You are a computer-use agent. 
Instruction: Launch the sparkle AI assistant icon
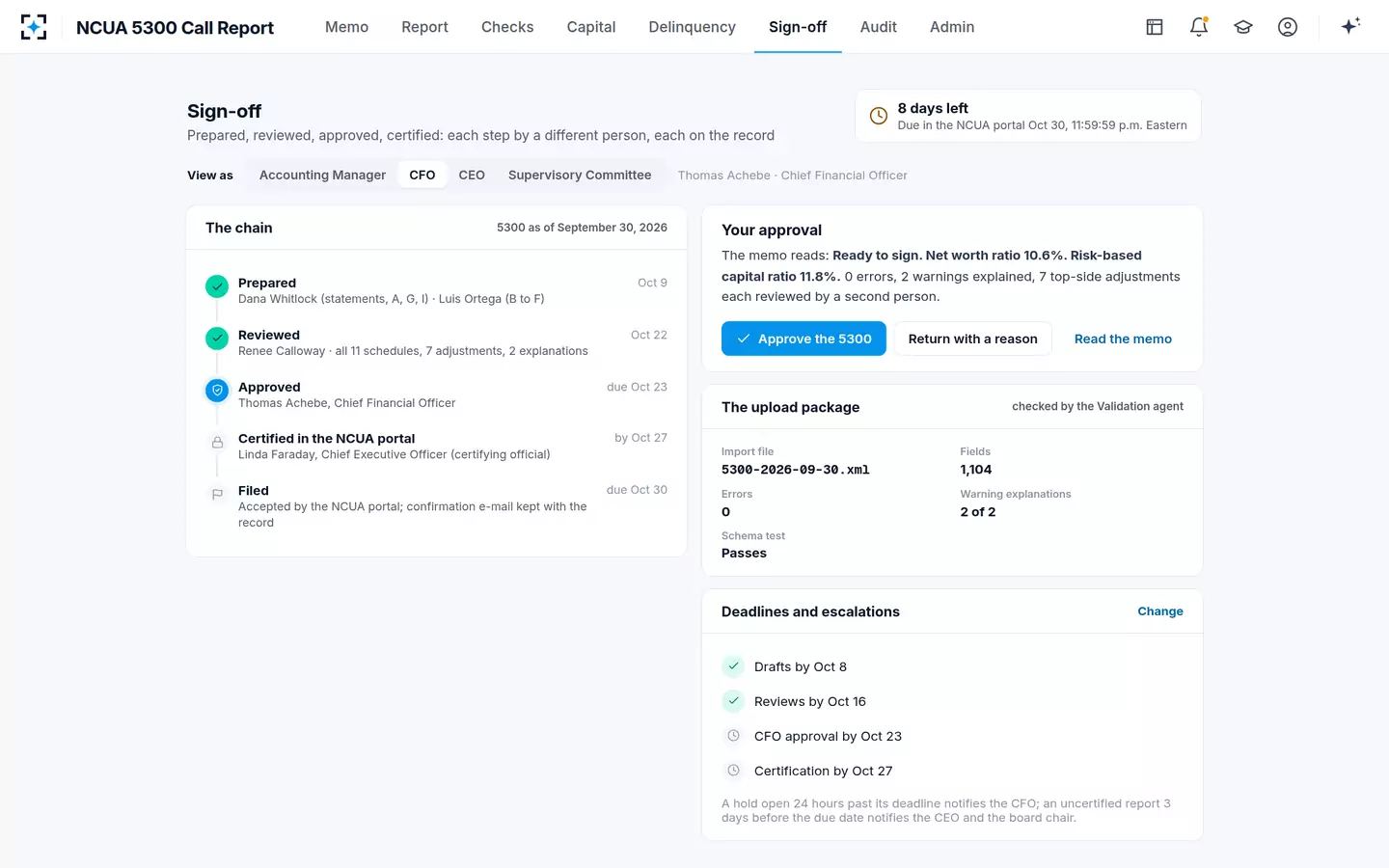click(1350, 26)
